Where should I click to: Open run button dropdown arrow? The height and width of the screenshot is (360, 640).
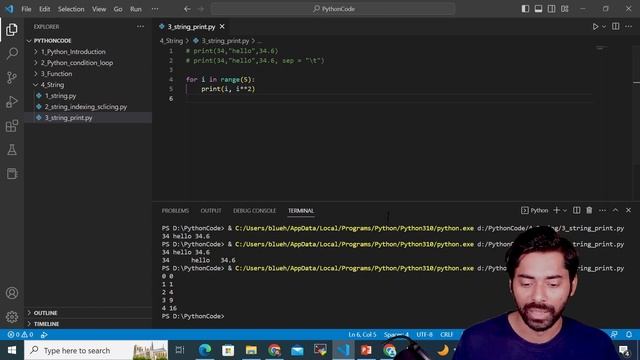pos(604,27)
